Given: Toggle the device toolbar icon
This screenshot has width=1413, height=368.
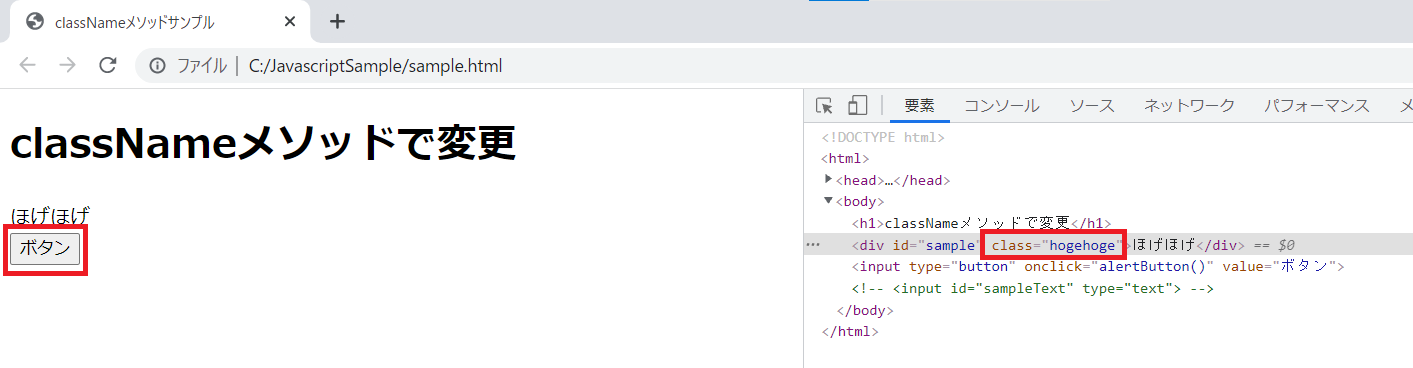Looking at the screenshot, I should click(857, 106).
